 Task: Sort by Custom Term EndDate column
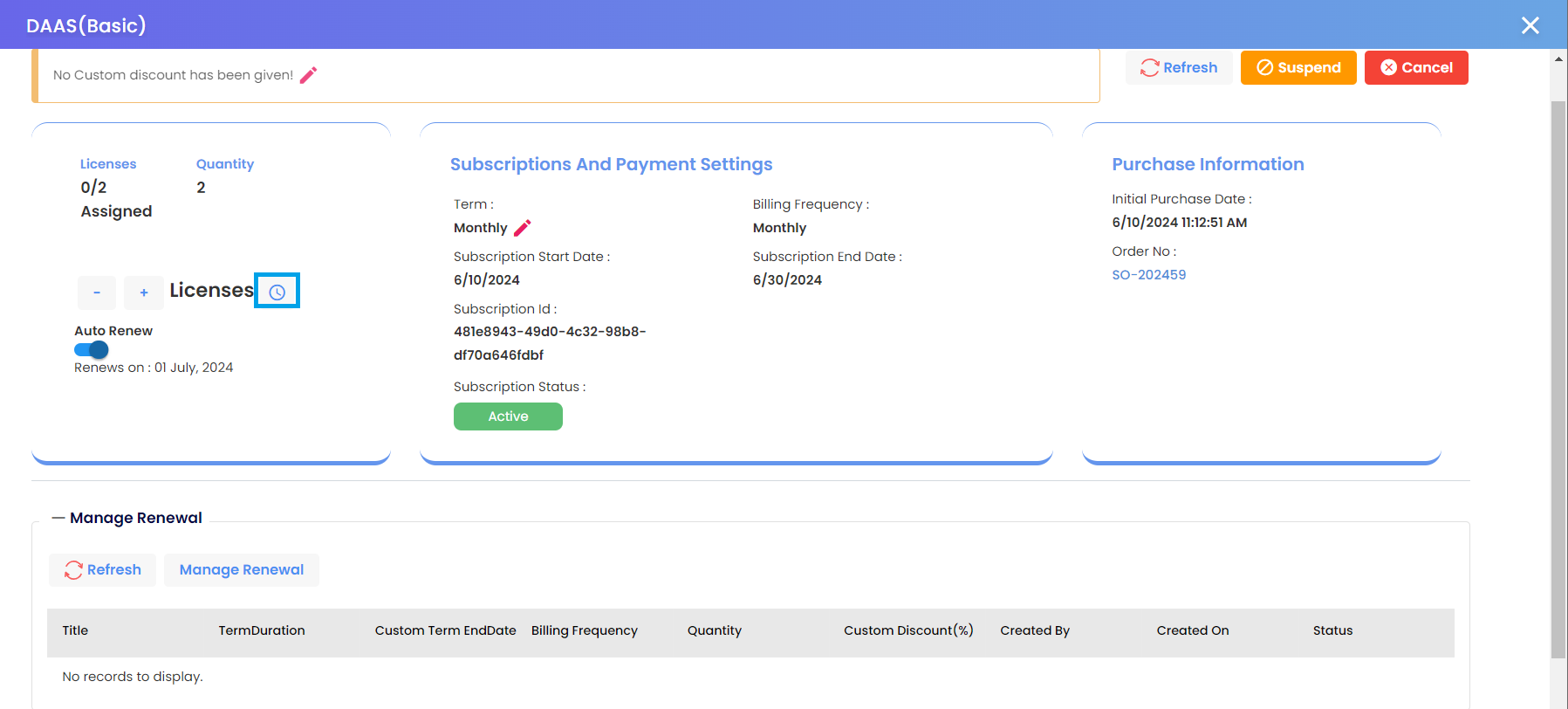click(x=445, y=630)
